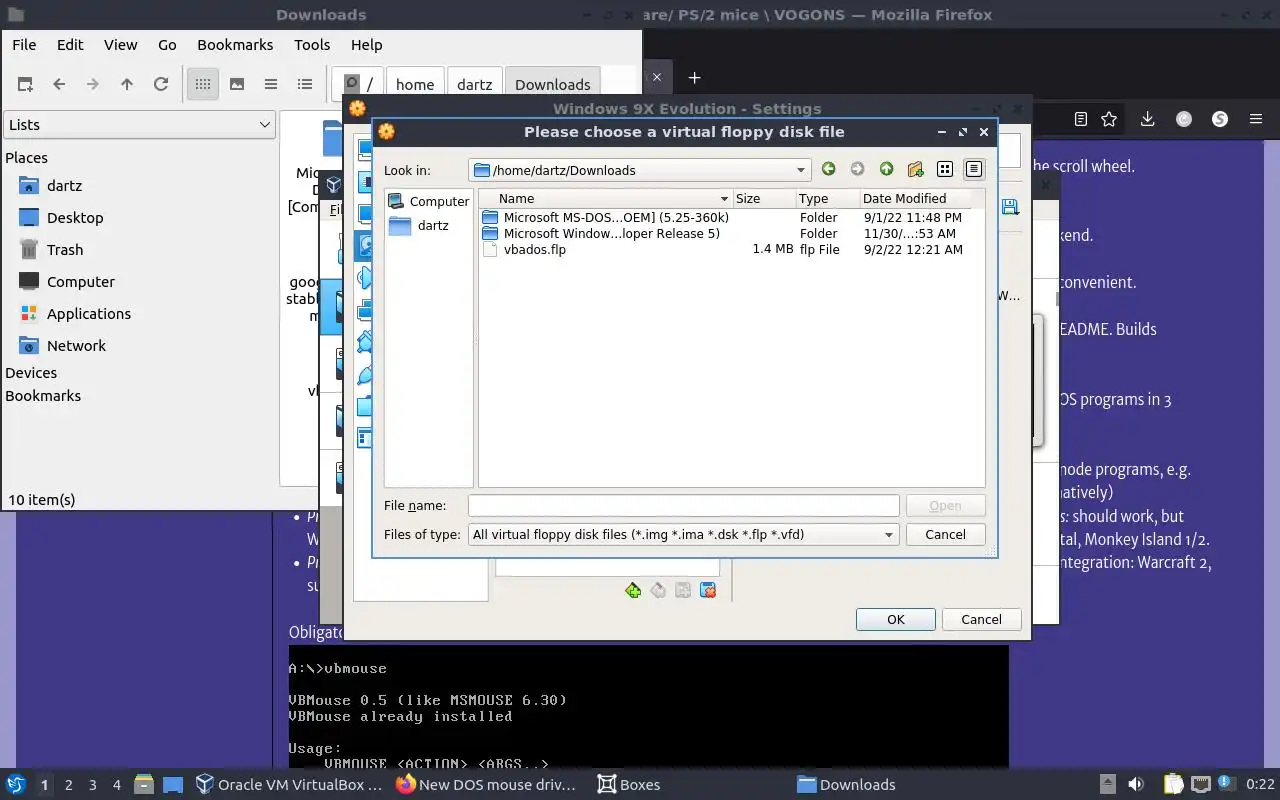Click Cancel in Settings dialog
This screenshot has height=800, width=1280.
pyautogui.click(x=981, y=620)
